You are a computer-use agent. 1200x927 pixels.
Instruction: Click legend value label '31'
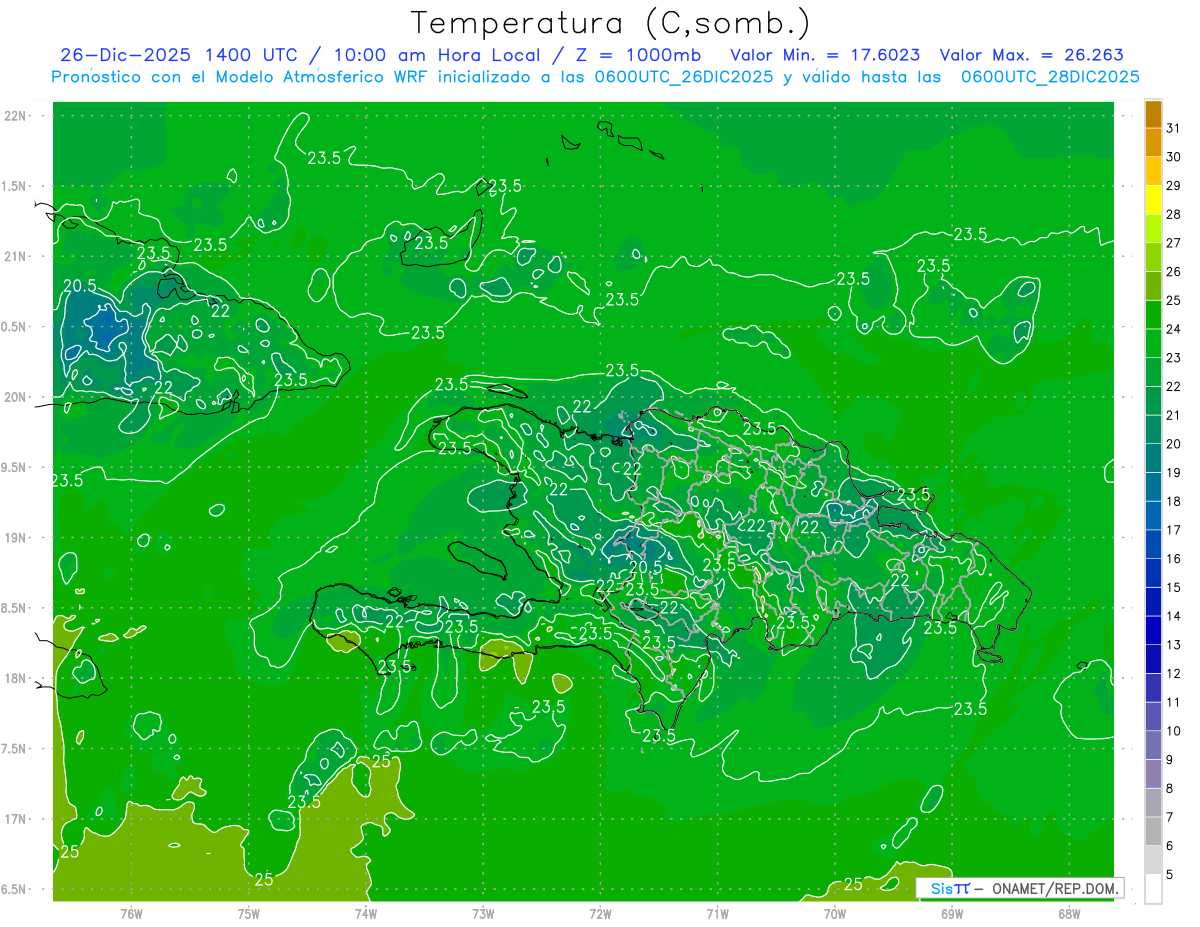(x=1174, y=128)
